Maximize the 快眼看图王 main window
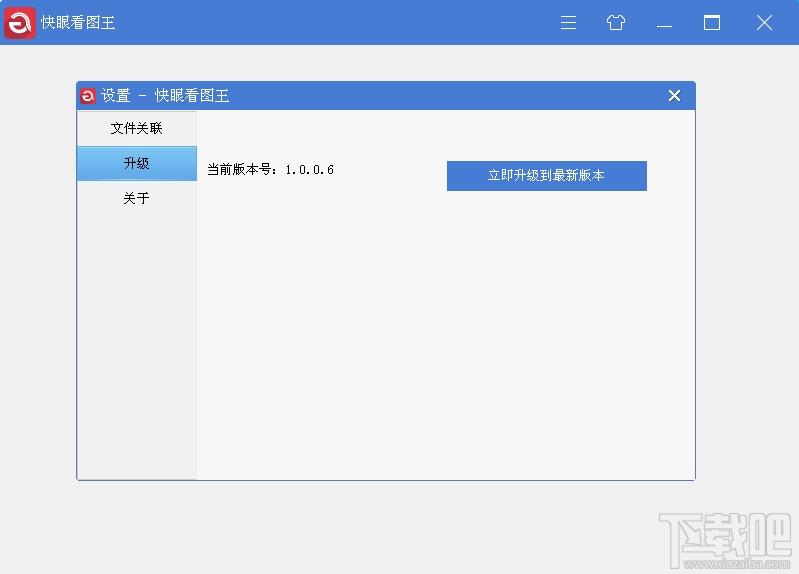The height and width of the screenshot is (574, 799). [712, 22]
